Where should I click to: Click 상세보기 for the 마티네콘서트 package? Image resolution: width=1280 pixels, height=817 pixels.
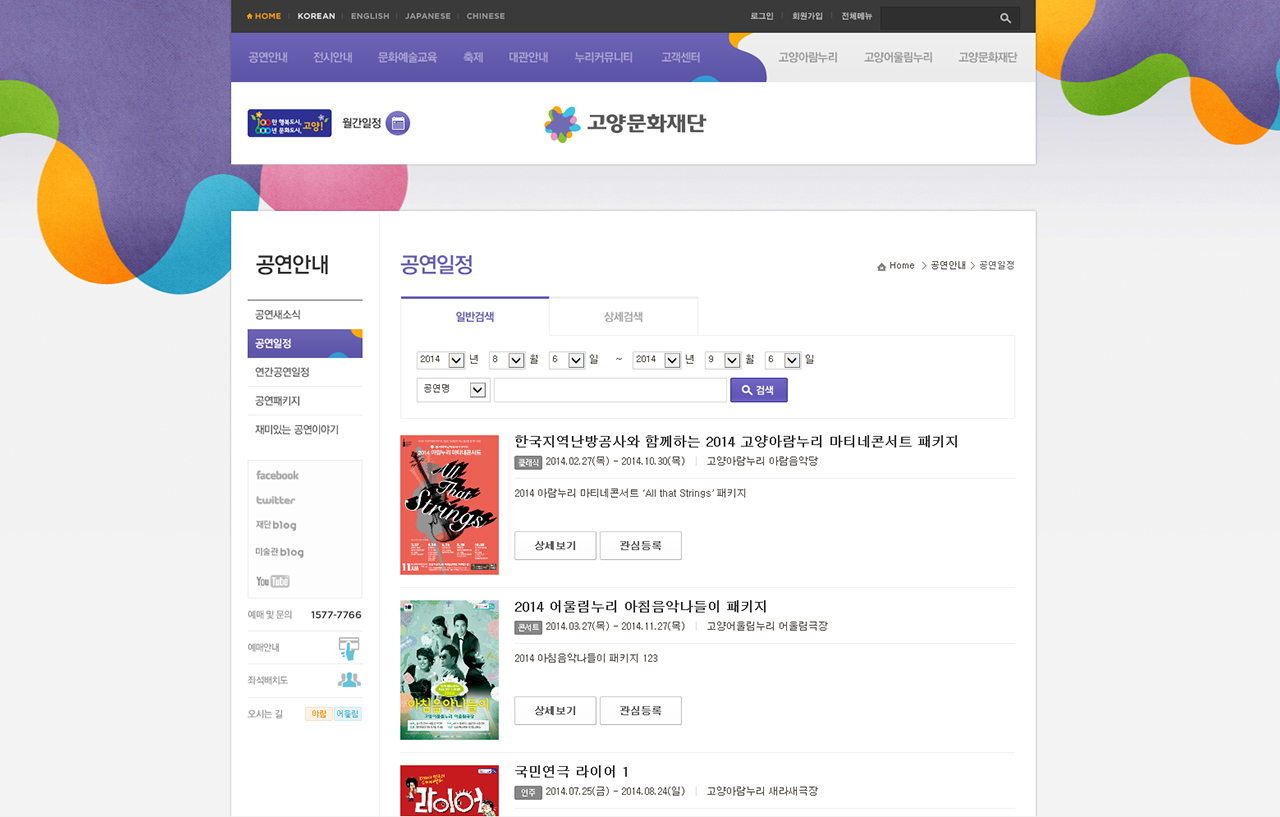(555, 546)
